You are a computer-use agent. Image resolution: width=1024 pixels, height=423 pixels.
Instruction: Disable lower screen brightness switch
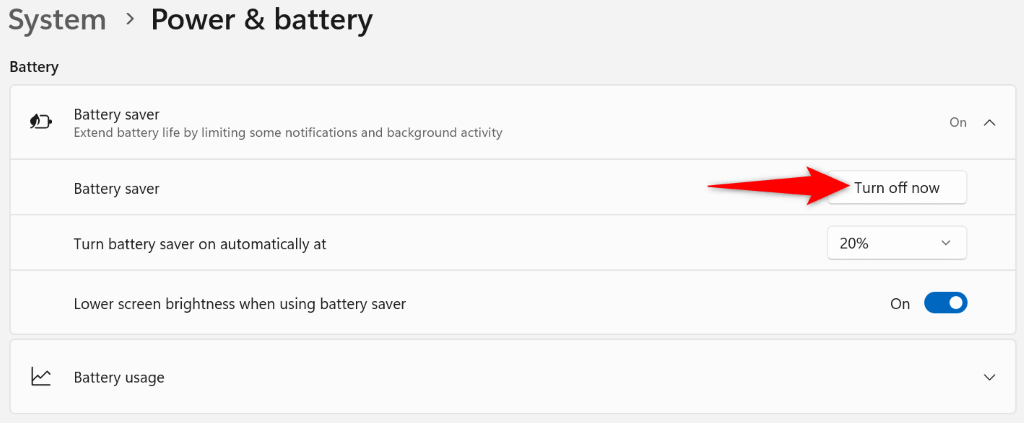pyautogui.click(x=945, y=303)
